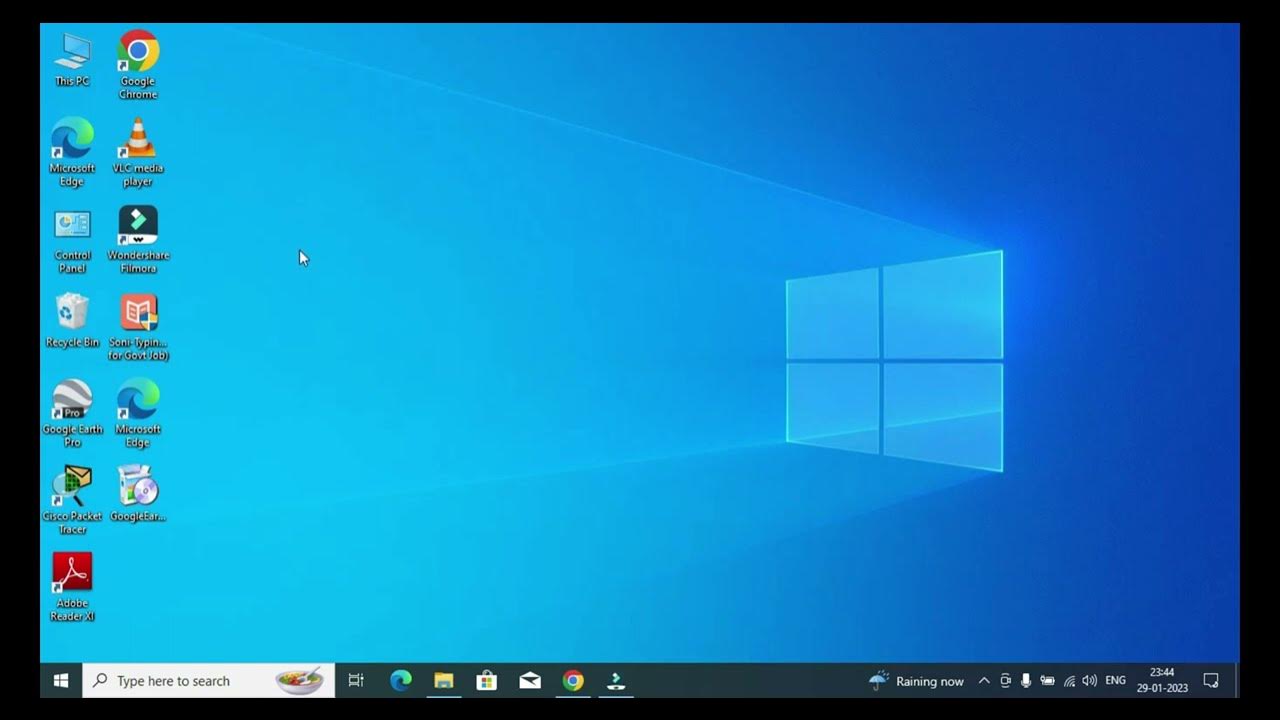
Task: Select the Microsoft Edge shortcut beside Google Earth Pro
Action: [x=138, y=414]
